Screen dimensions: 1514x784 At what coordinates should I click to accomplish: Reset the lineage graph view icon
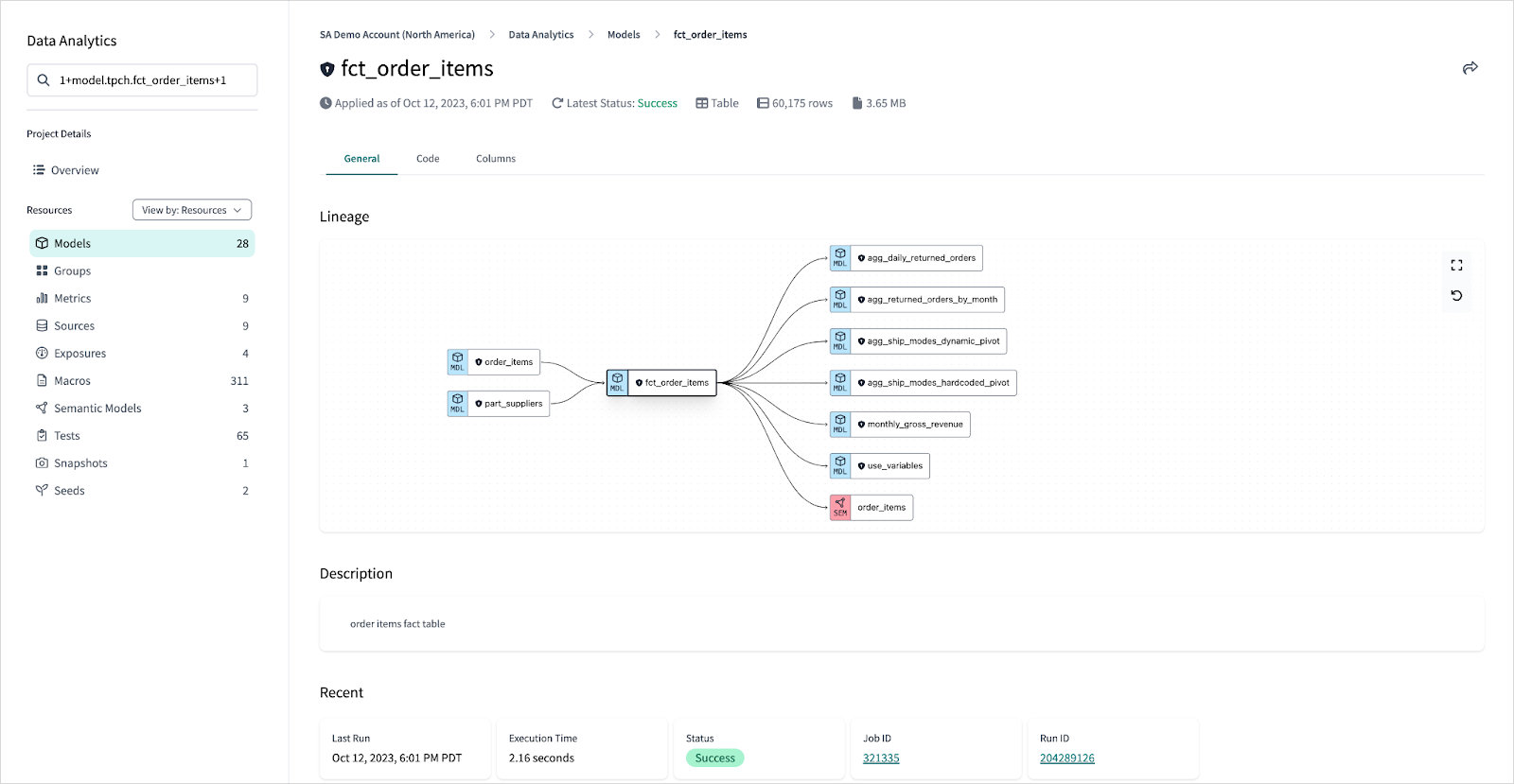pyautogui.click(x=1456, y=295)
